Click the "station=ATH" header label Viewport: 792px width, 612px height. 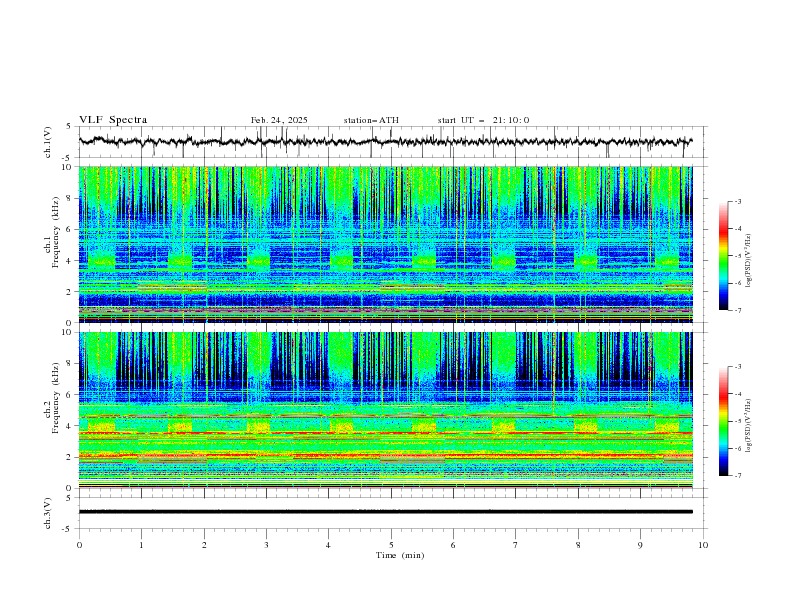tap(371, 120)
